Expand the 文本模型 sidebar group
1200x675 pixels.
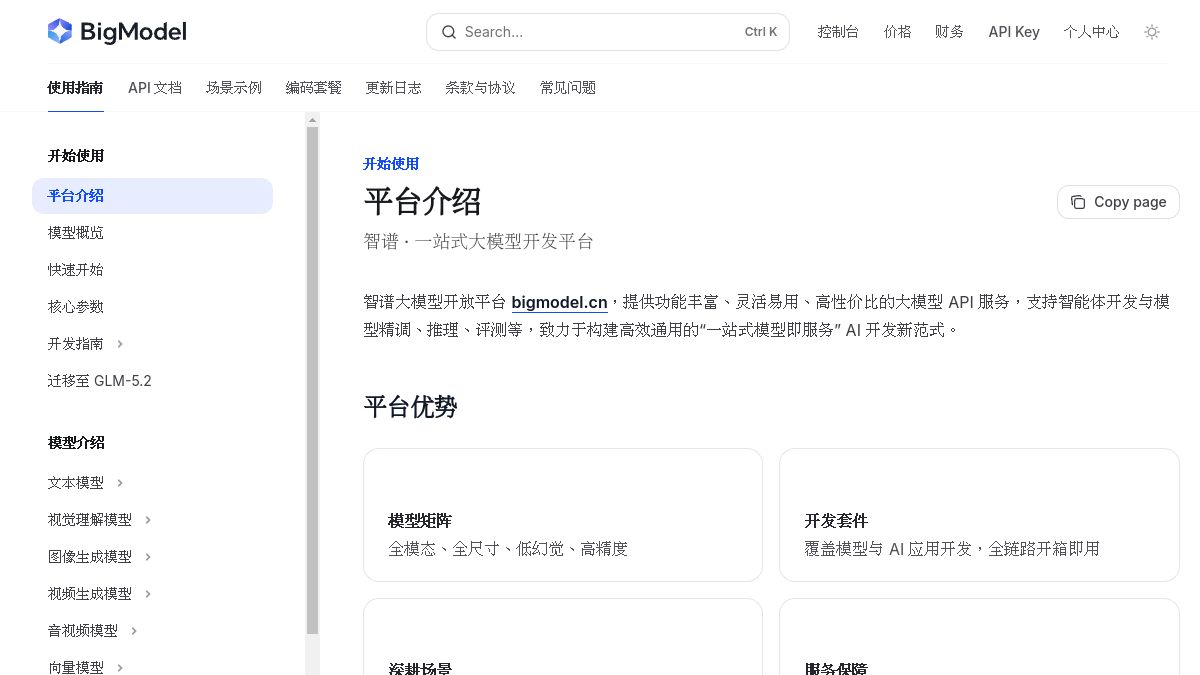120,483
